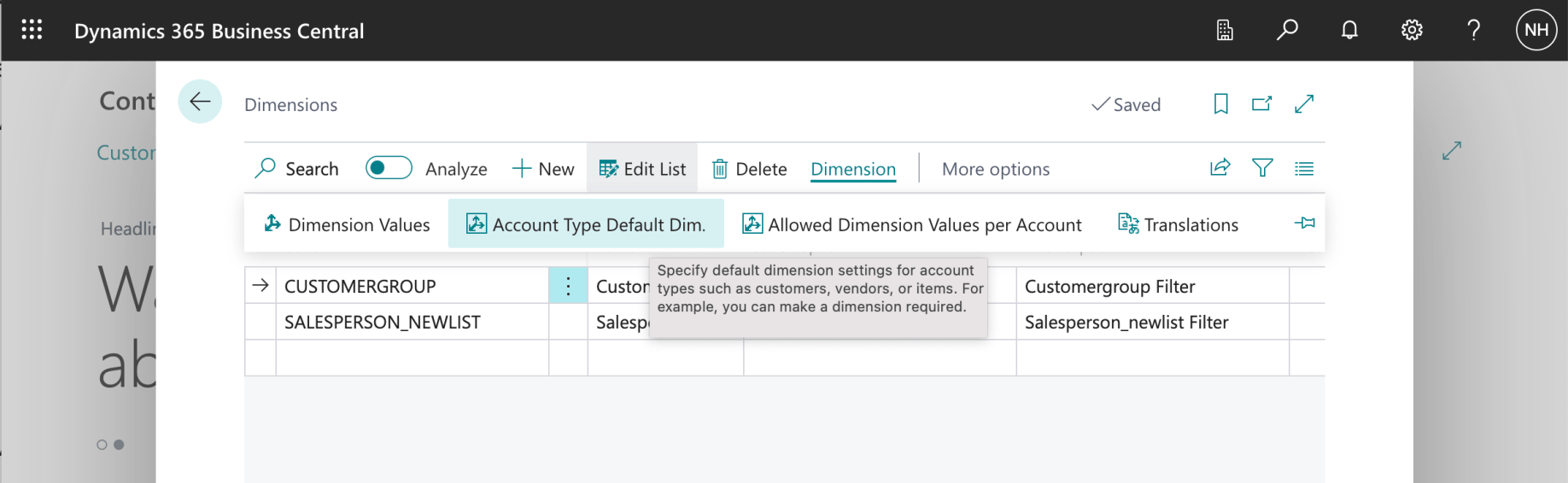Open the notifications bell
The image size is (1568, 483).
point(1349,30)
